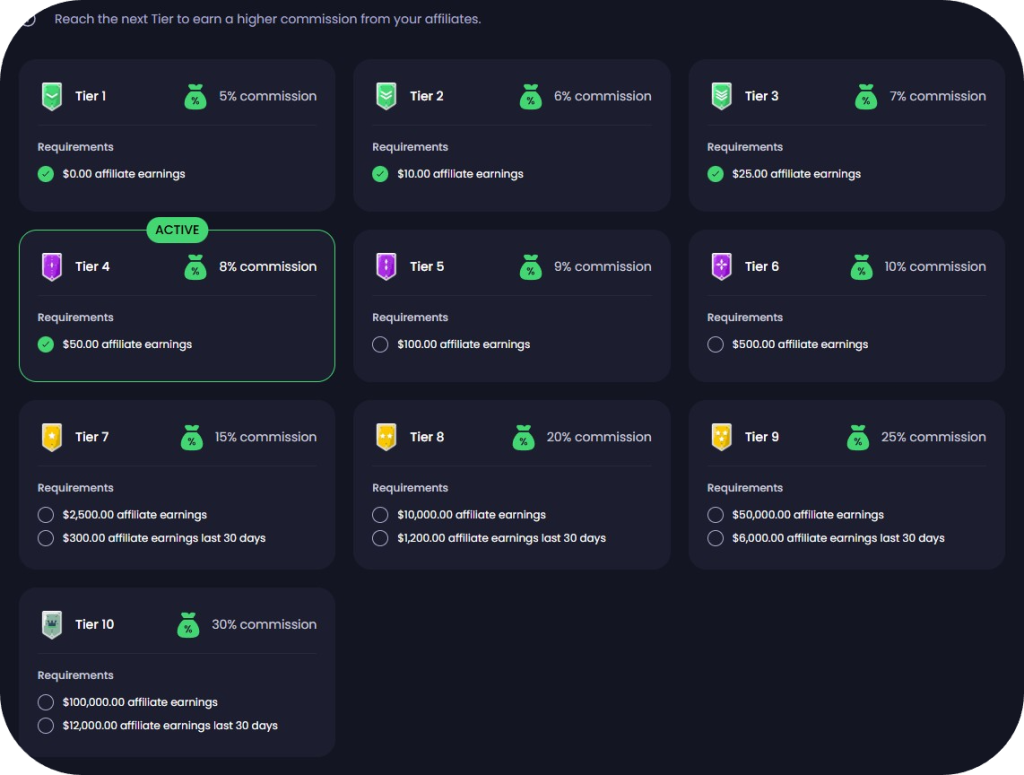Select the $100,000.00 affiliate earnings radio circle
Screen dimensions: 1024x775
[45, 703]
